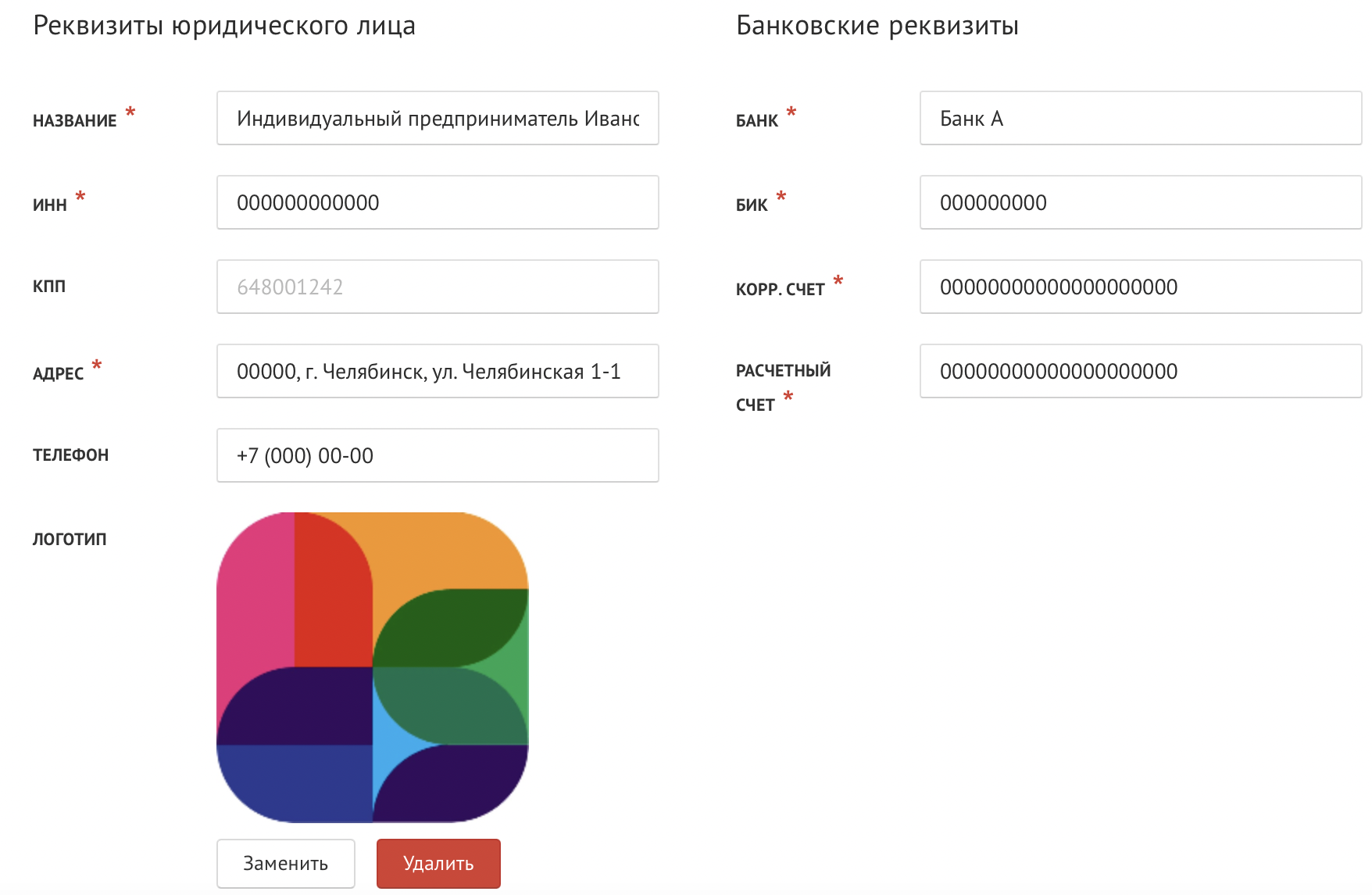
Task: Click the Банк label text
Action: (x=757, y=121)
